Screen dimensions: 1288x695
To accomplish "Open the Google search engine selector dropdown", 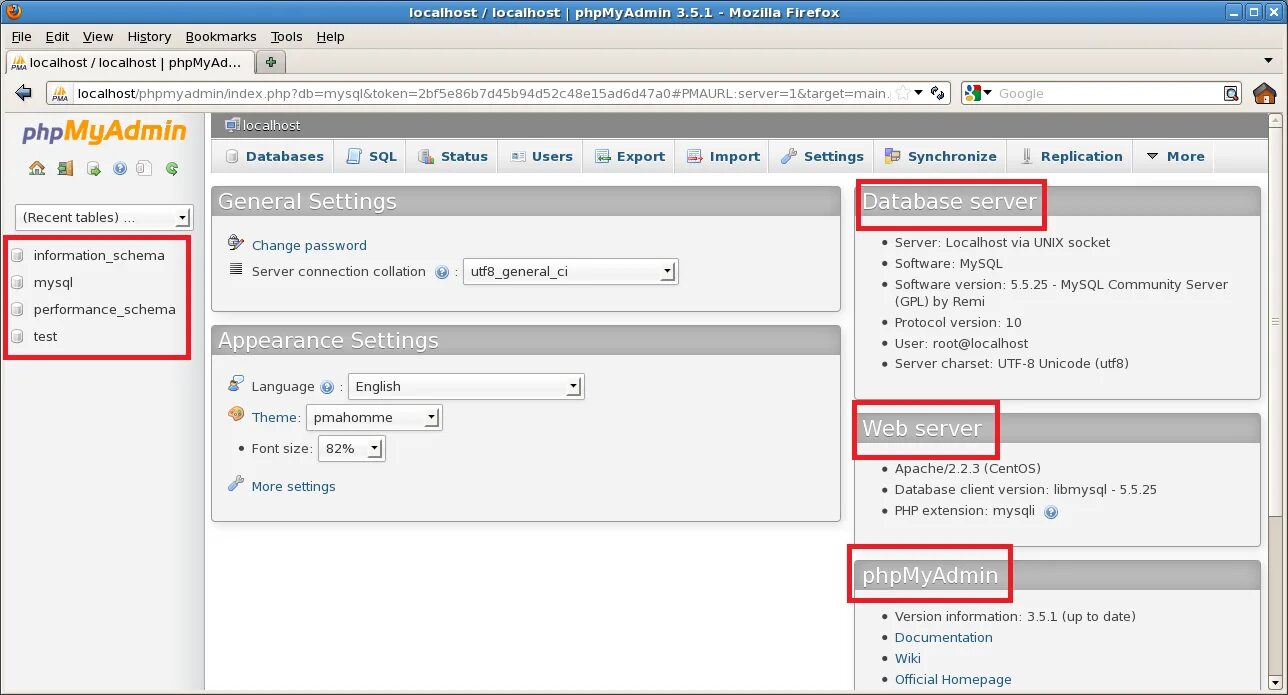I will point(978,93).
